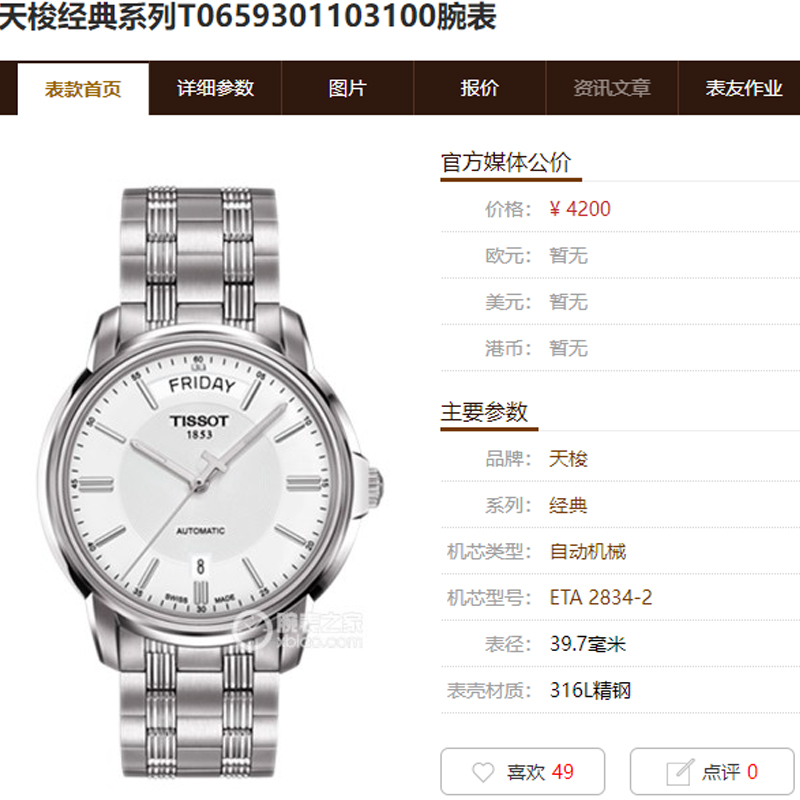Select the 资讯文章 tab
This screenshot has height=800, width=800.
(612, 88)
